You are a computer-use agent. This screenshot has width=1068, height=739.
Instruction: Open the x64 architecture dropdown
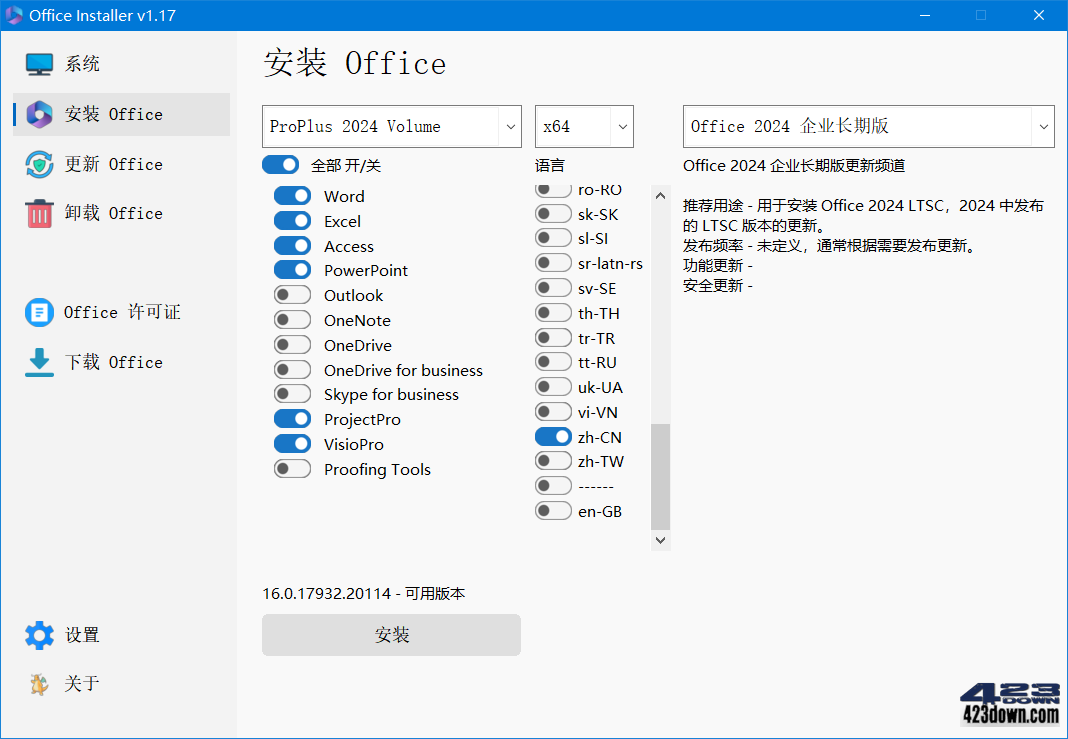point(584,126)
